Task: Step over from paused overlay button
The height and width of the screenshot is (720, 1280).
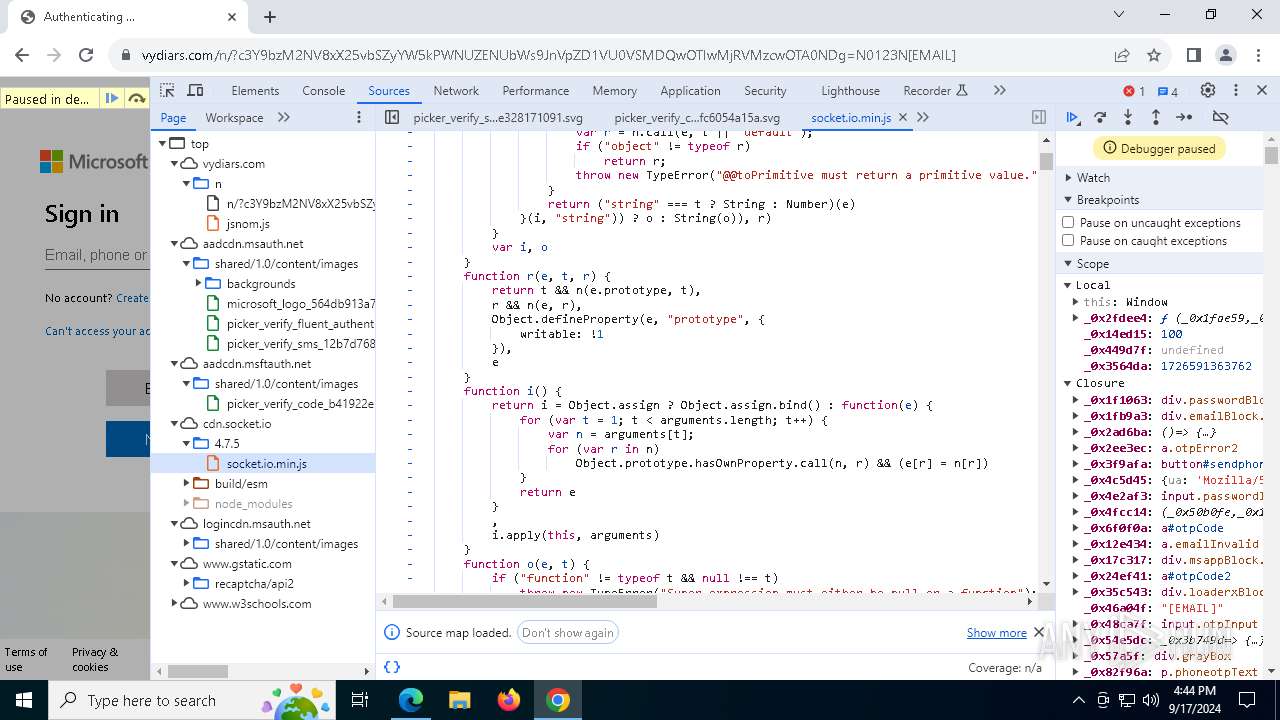Action: tap(136, 98)
